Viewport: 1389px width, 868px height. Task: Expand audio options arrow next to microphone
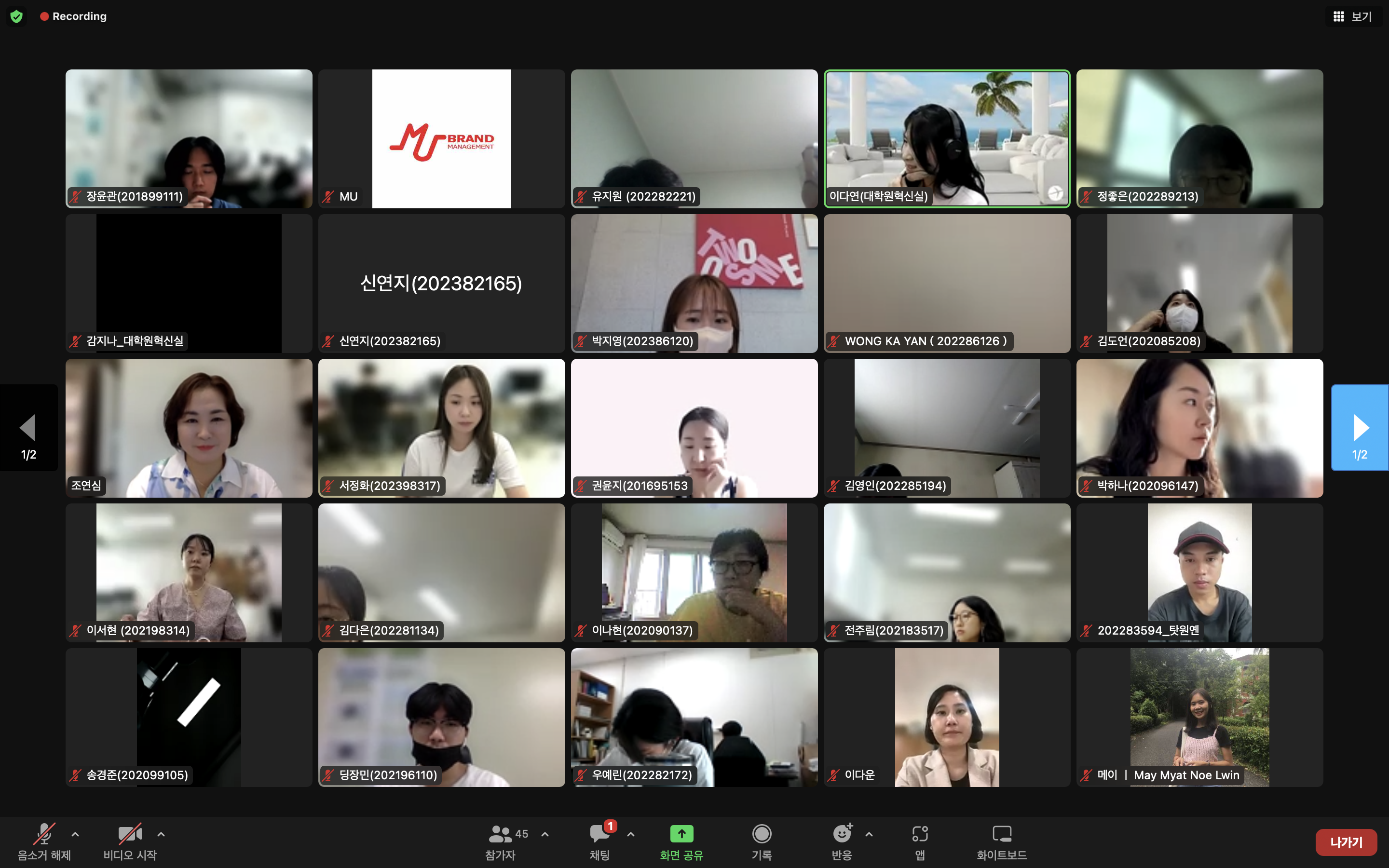point(75,834)
